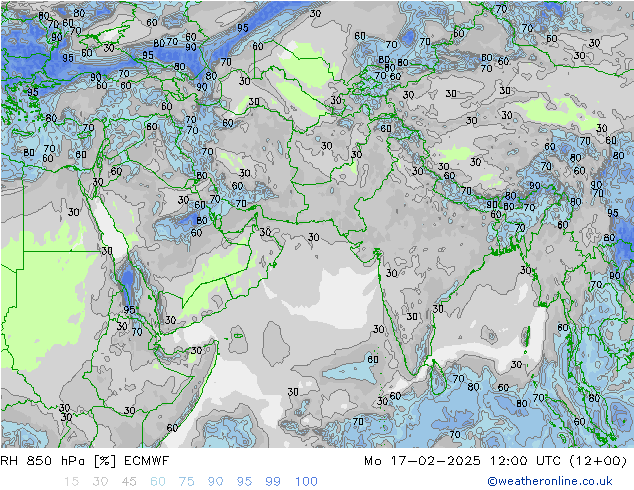Viewport: 634px width, 490px height.
Task: Select the 30 value in the legend scale
Action: click(100, 481)
